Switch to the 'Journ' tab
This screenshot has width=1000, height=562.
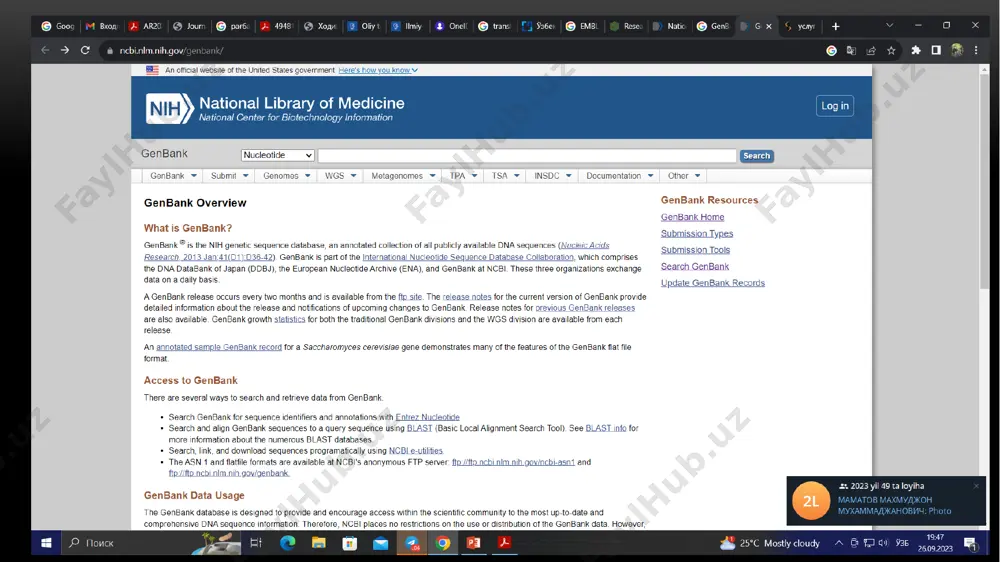(x=189, y=26)
